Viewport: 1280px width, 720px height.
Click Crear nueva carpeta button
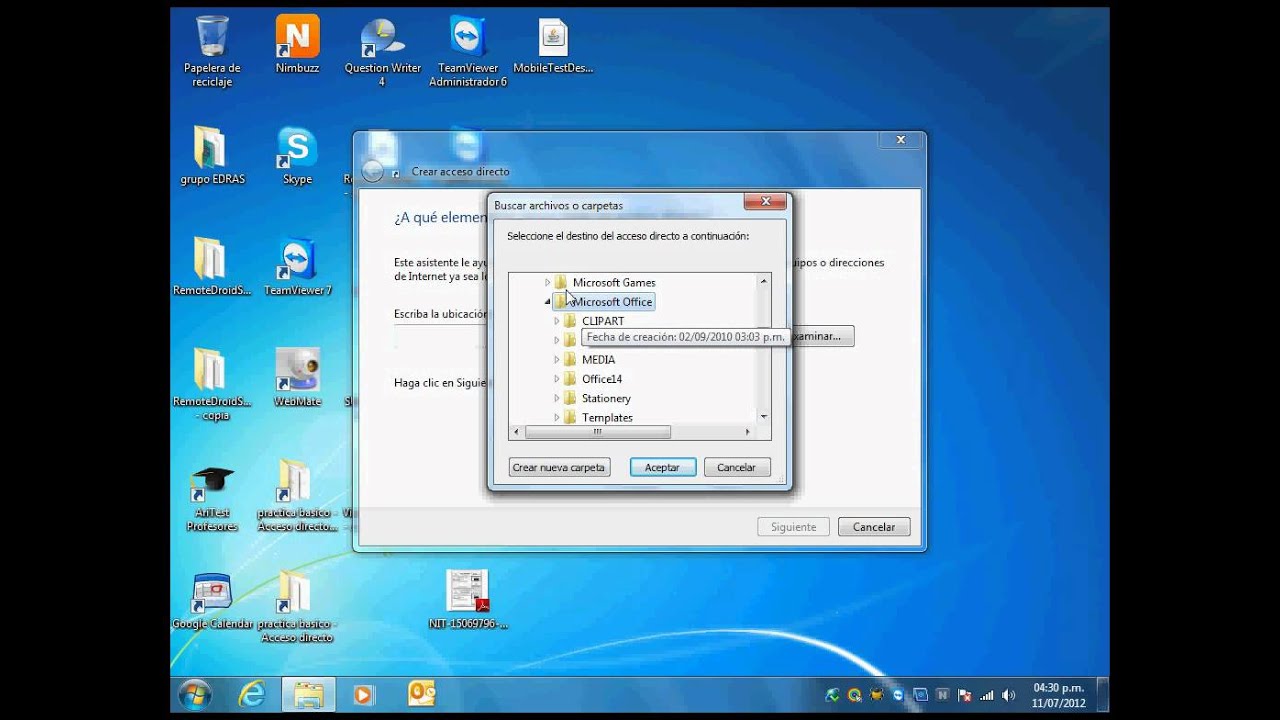pyautogui.click(x=559, y=467)
